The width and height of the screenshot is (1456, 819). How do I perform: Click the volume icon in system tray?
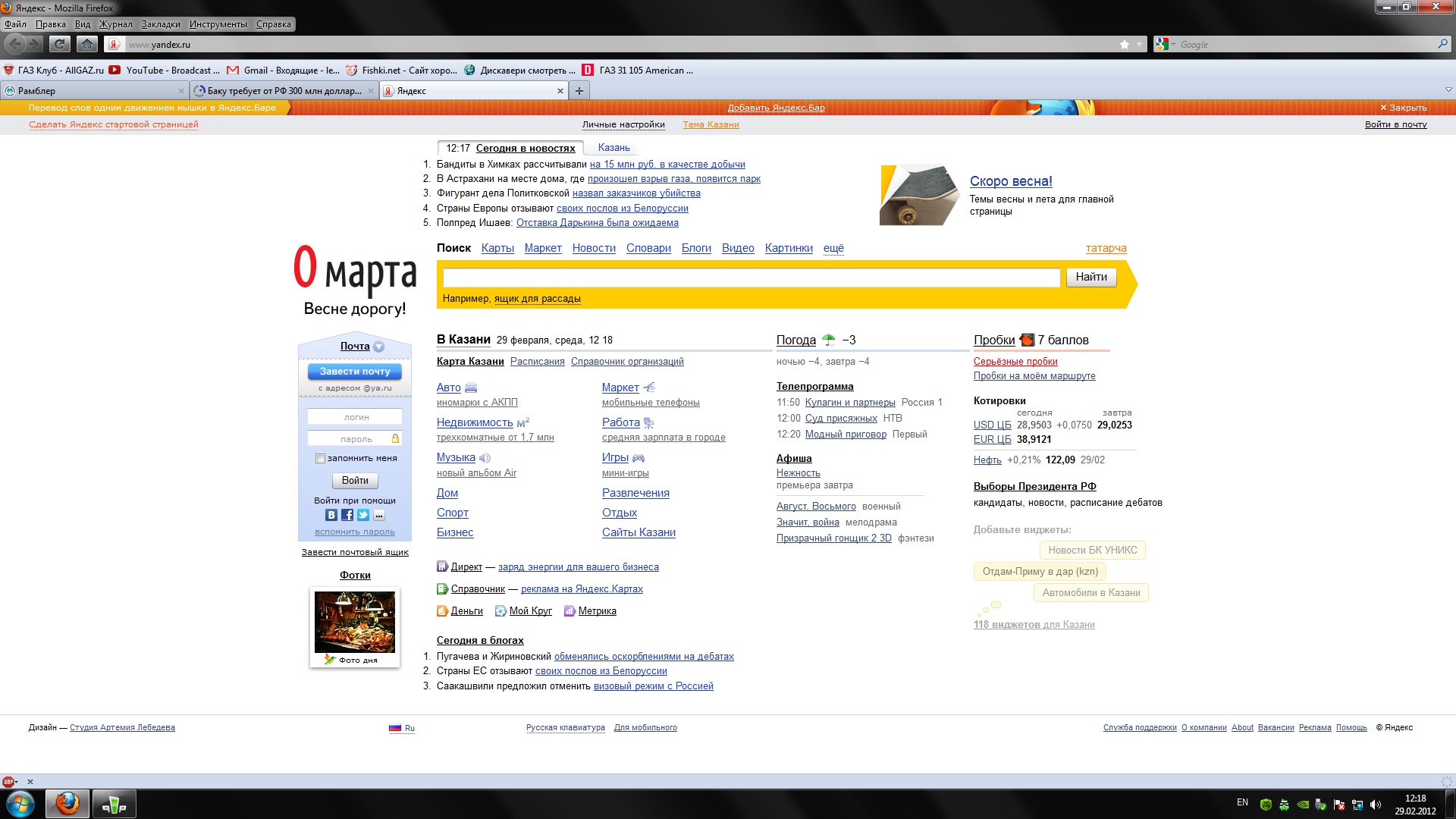click(x=1375, y=805)
